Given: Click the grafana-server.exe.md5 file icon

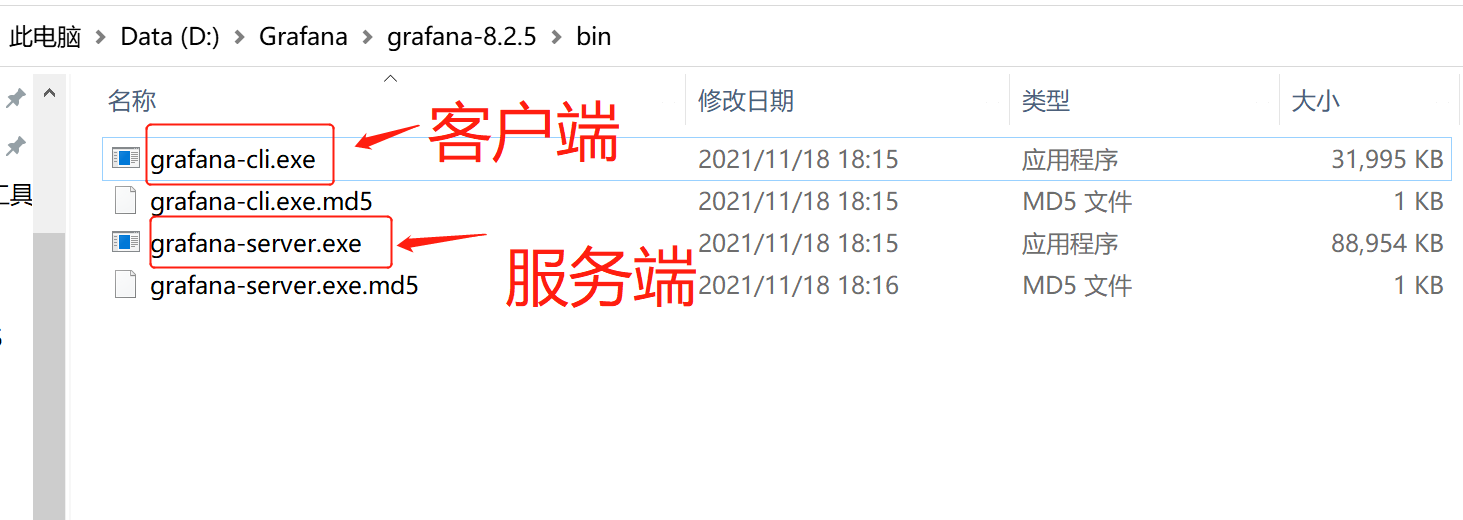Looking at the screenshot, I should [x=126, y=285].
